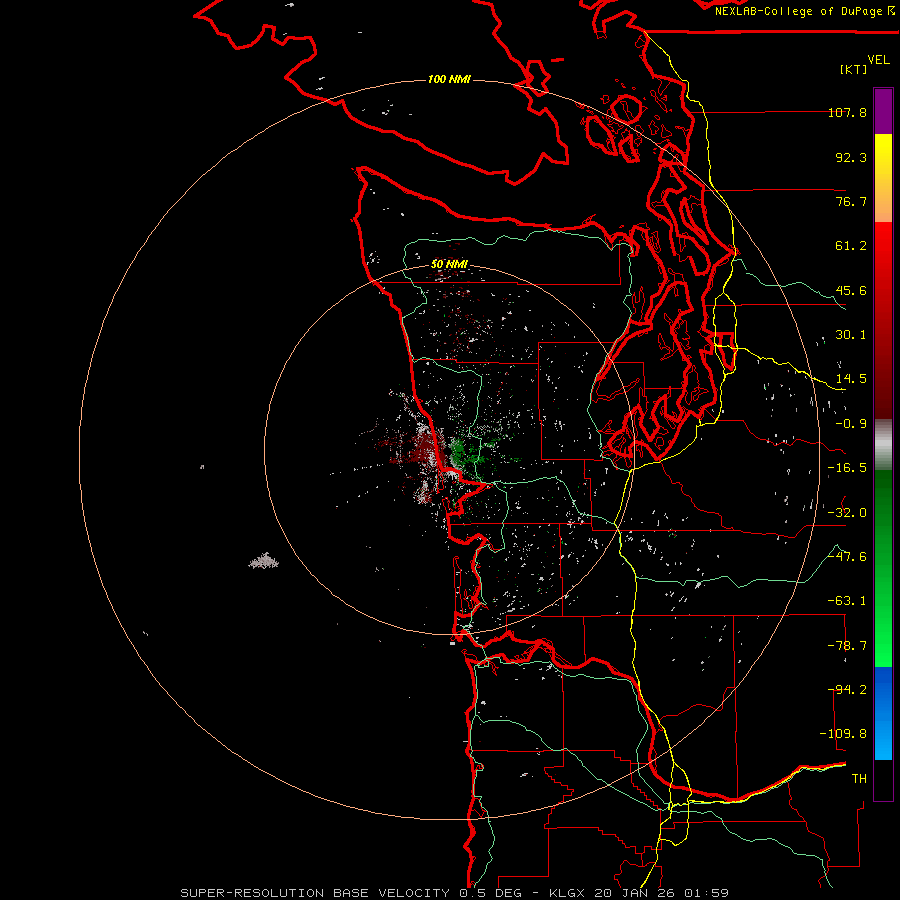
Task: Click the 30.1 legend value
Action: [x=851, y=335]
